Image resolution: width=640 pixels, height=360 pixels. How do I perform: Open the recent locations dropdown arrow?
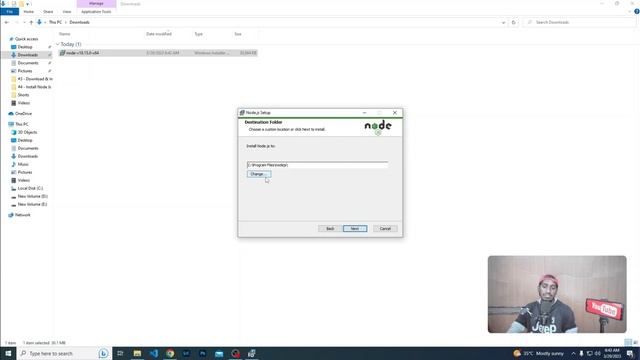[24, 22]
